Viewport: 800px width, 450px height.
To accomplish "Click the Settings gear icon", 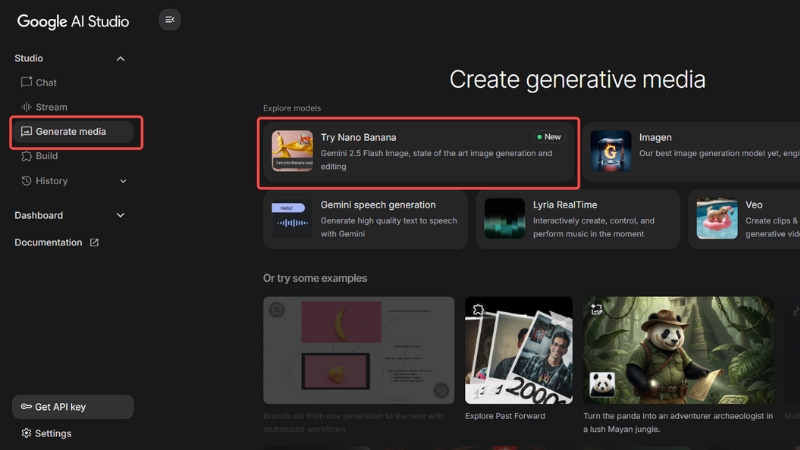I will click(x=27, y=433).
